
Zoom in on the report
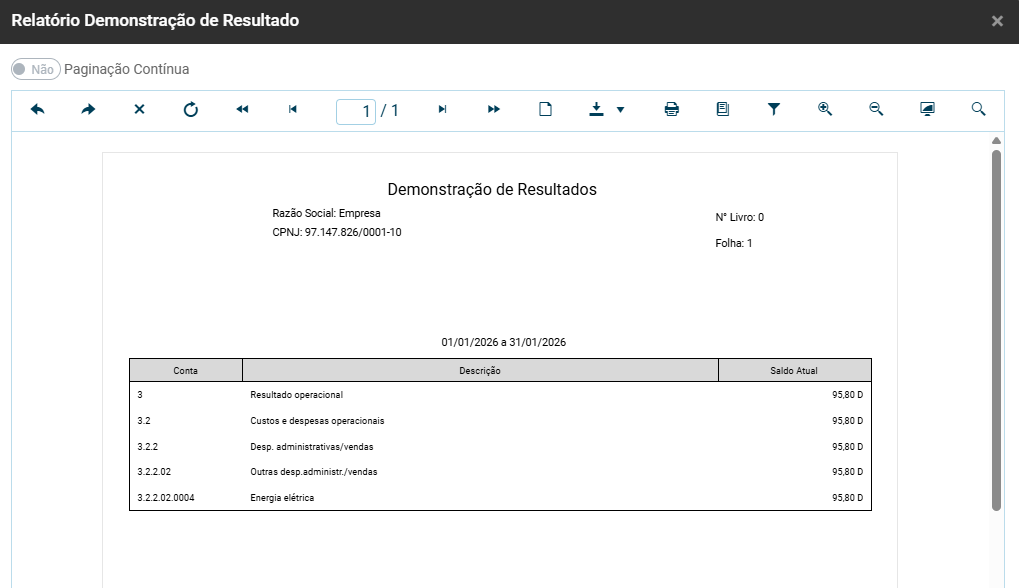825,109
